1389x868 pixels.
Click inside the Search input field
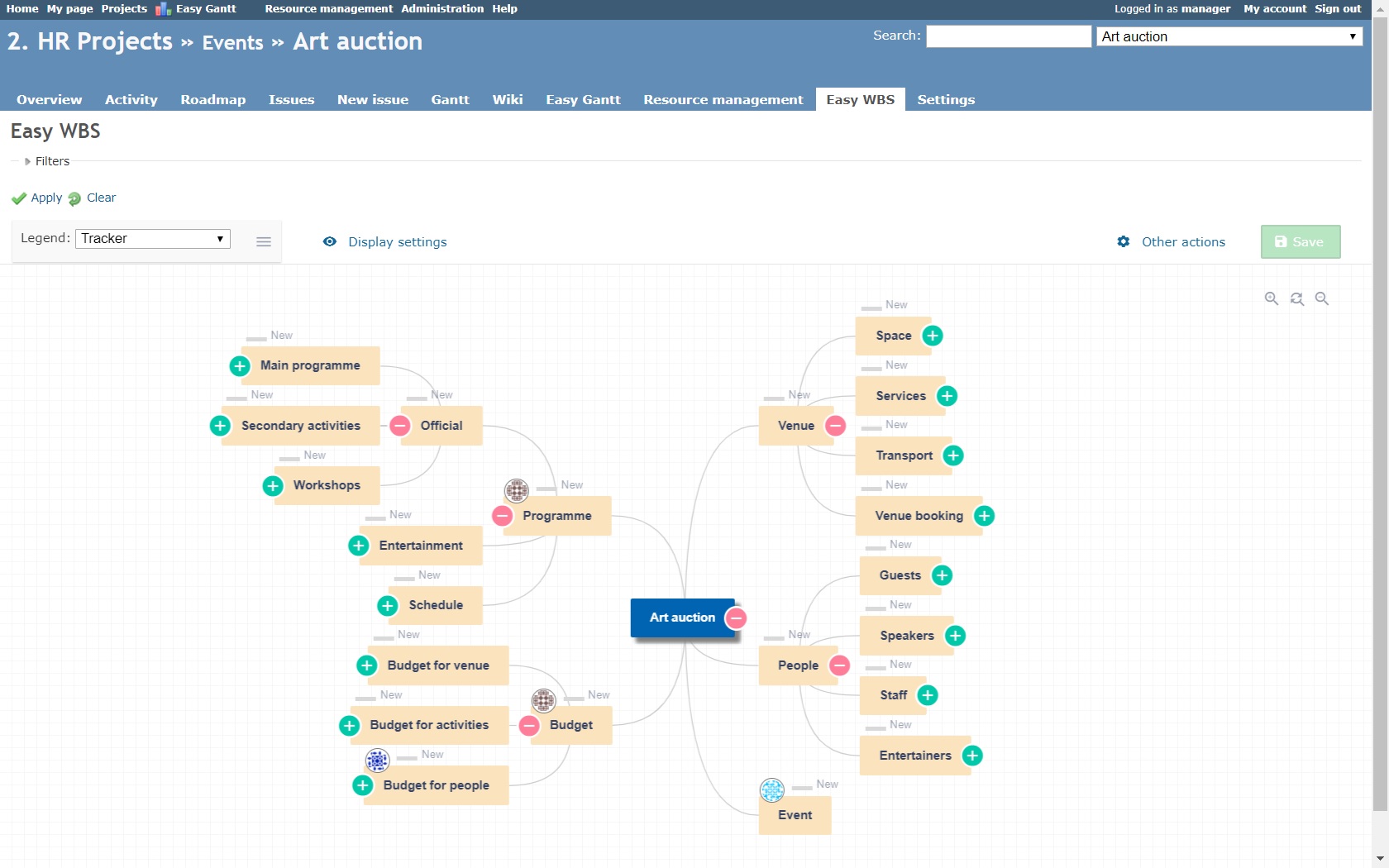(x=1007, y=36)
